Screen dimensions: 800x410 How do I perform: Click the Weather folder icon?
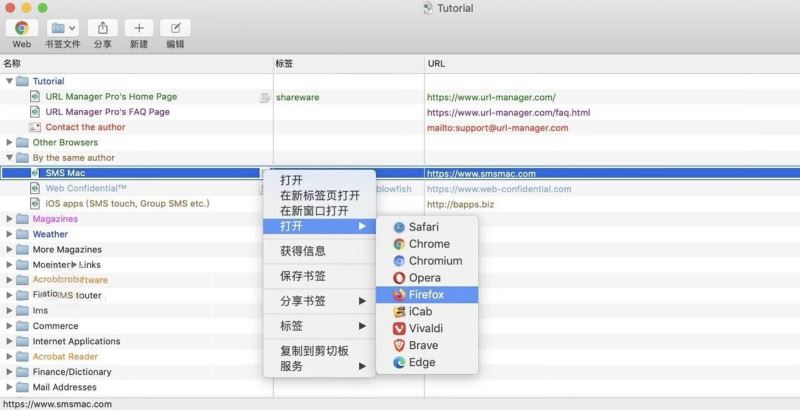(22, 234)
